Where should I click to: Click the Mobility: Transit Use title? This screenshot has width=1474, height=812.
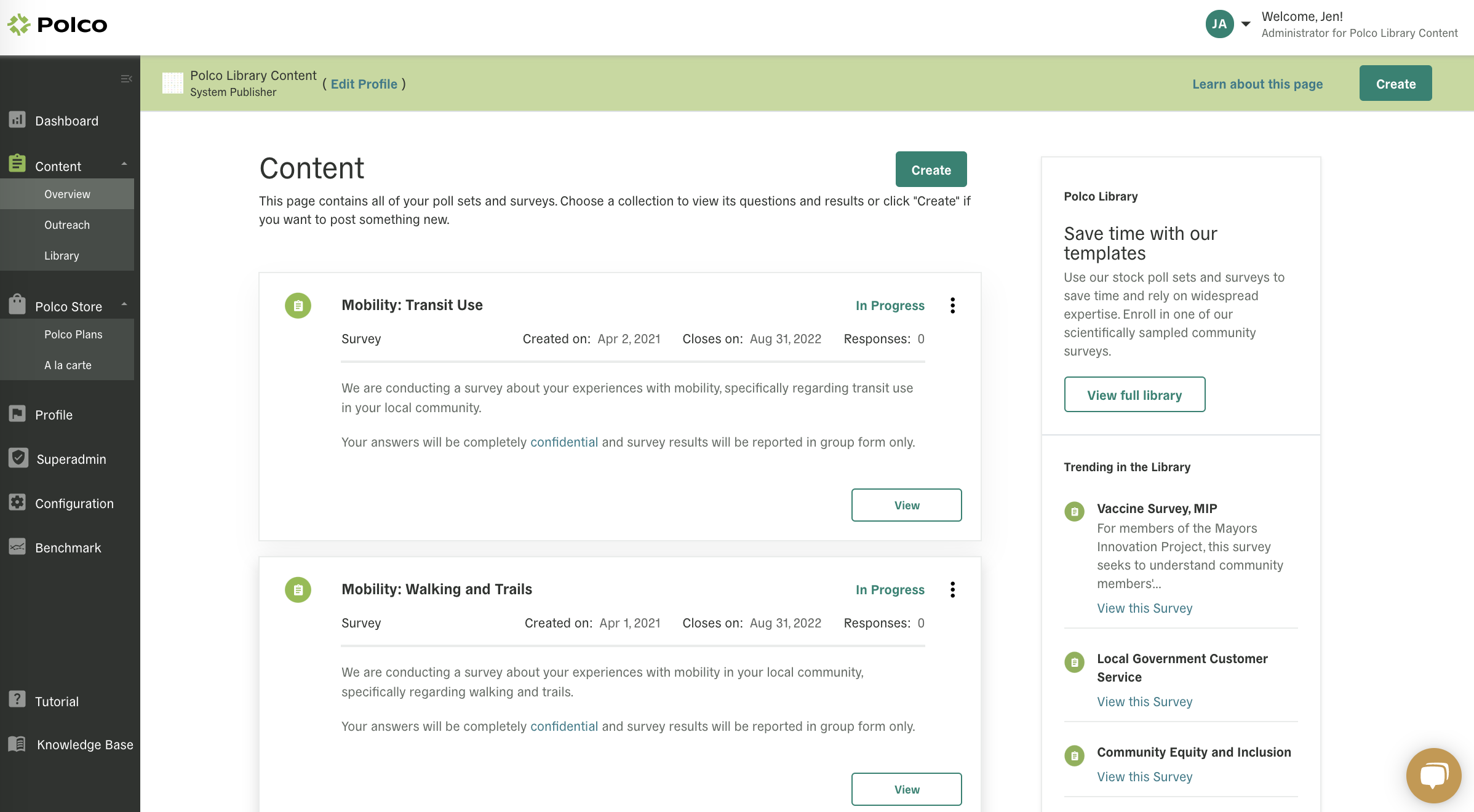pos(412,305)
